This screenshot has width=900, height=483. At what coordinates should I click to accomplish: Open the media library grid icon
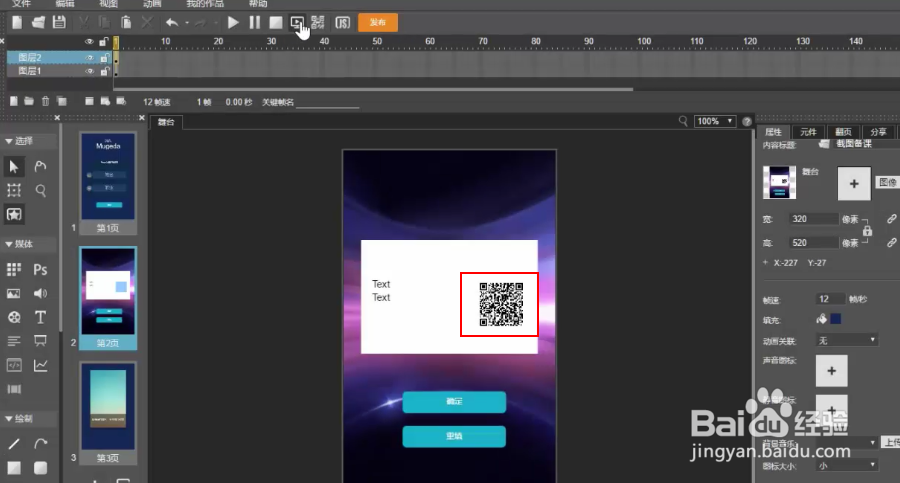click(x=14, y=269)
